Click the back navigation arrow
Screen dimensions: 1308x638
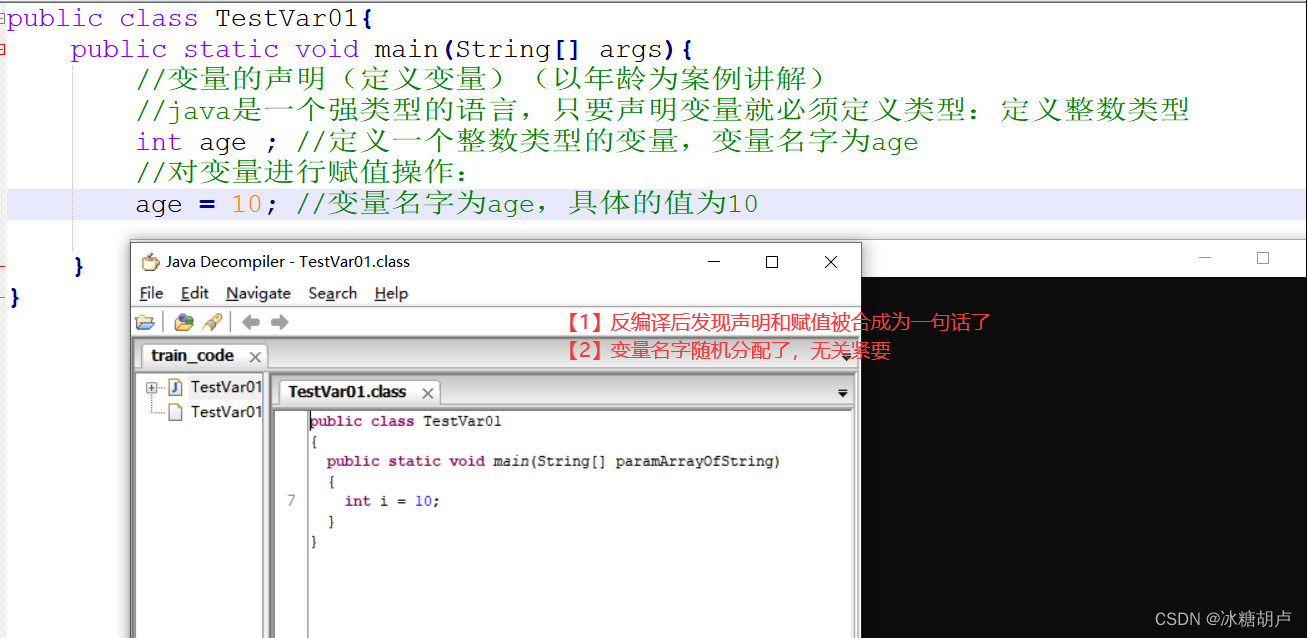coord(248,321)
